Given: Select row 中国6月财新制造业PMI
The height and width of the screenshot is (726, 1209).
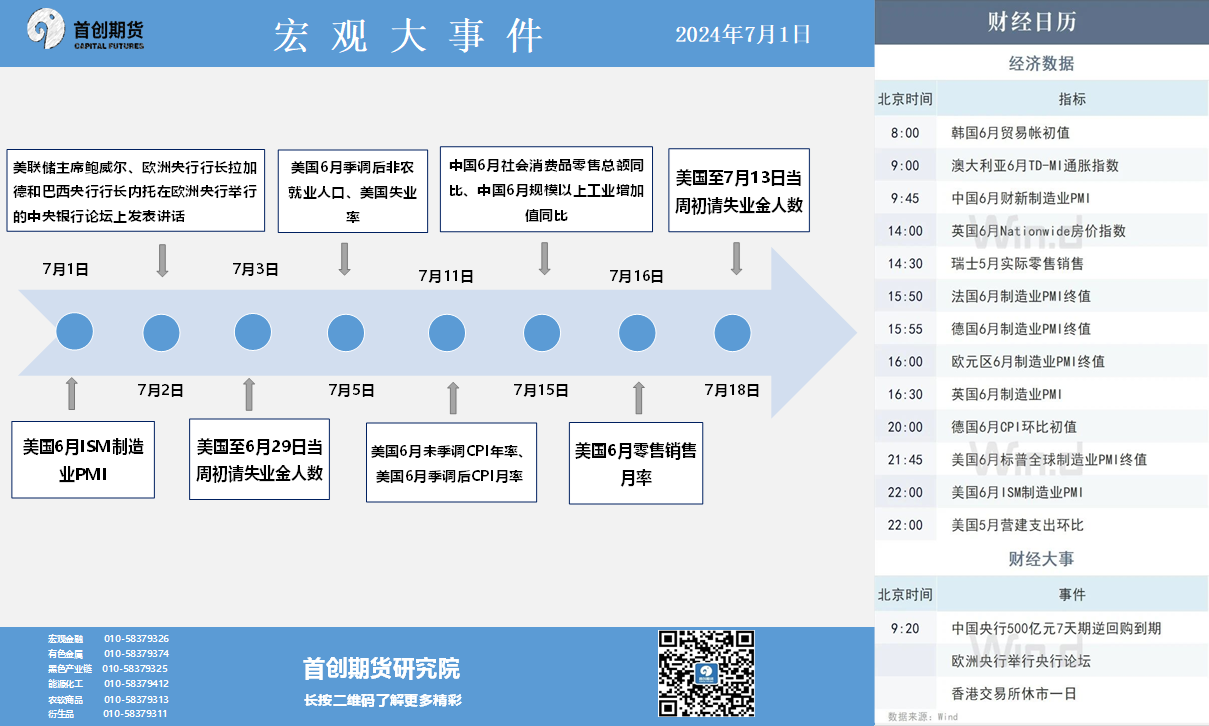Looking at the screenshot, I should [1042, 198].
